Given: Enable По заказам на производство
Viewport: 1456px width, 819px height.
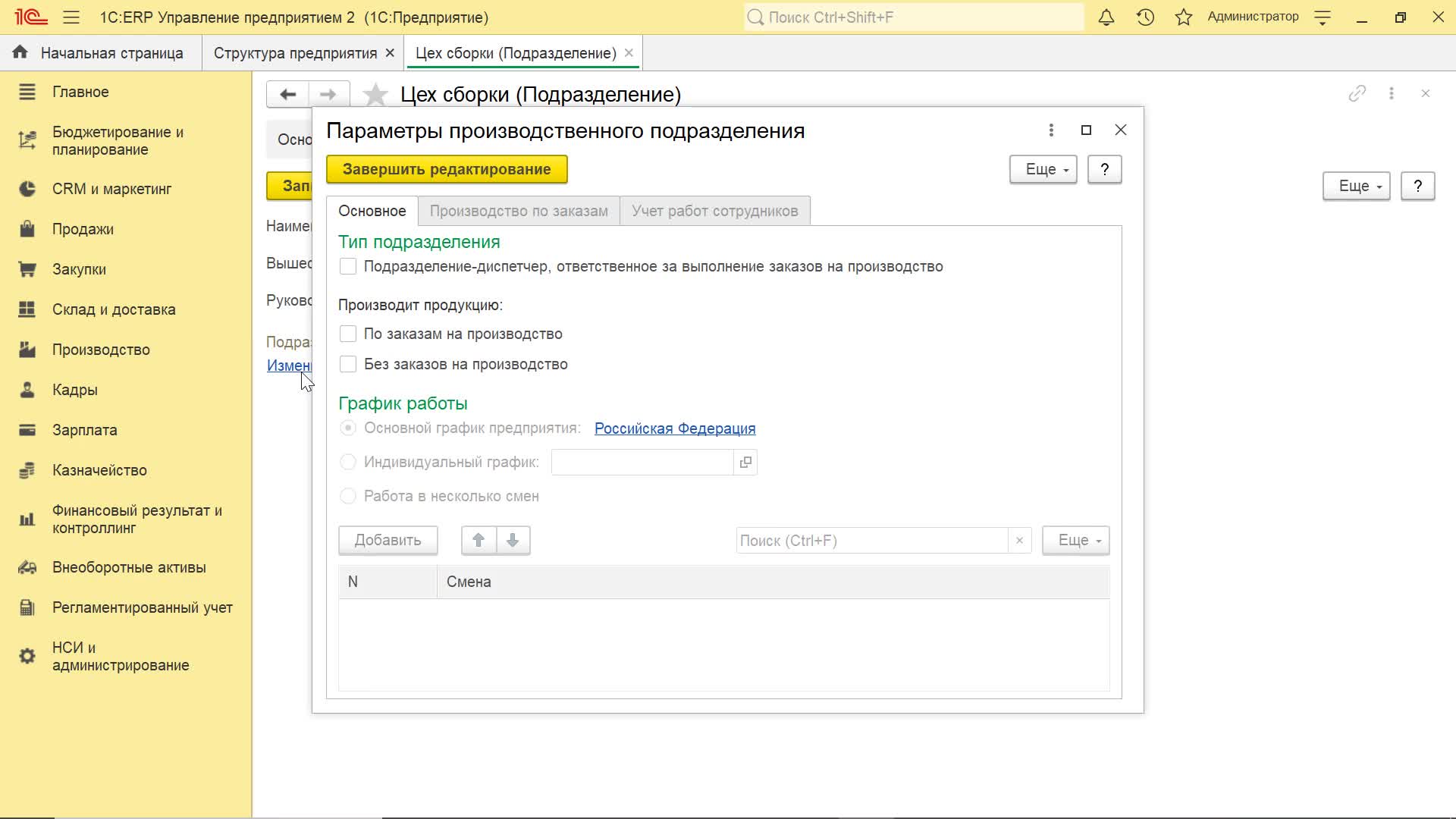Looking at the screenshot, I should tap(348, 334).
